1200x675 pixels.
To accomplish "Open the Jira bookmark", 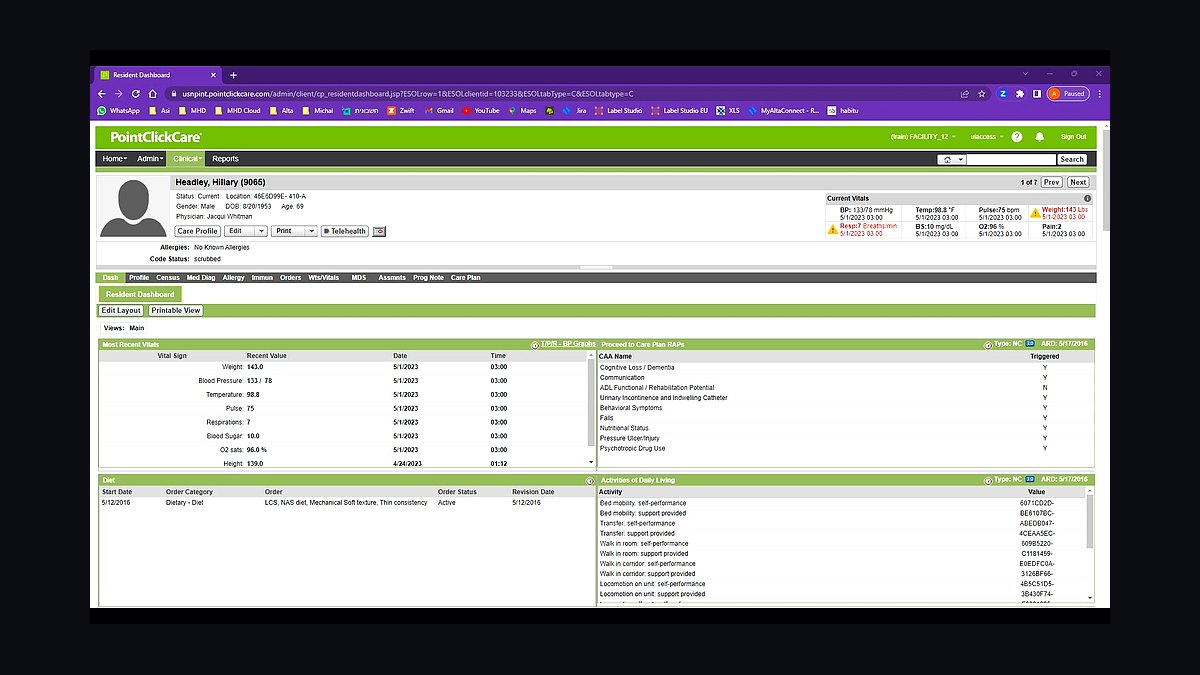I will click(576, 111).
